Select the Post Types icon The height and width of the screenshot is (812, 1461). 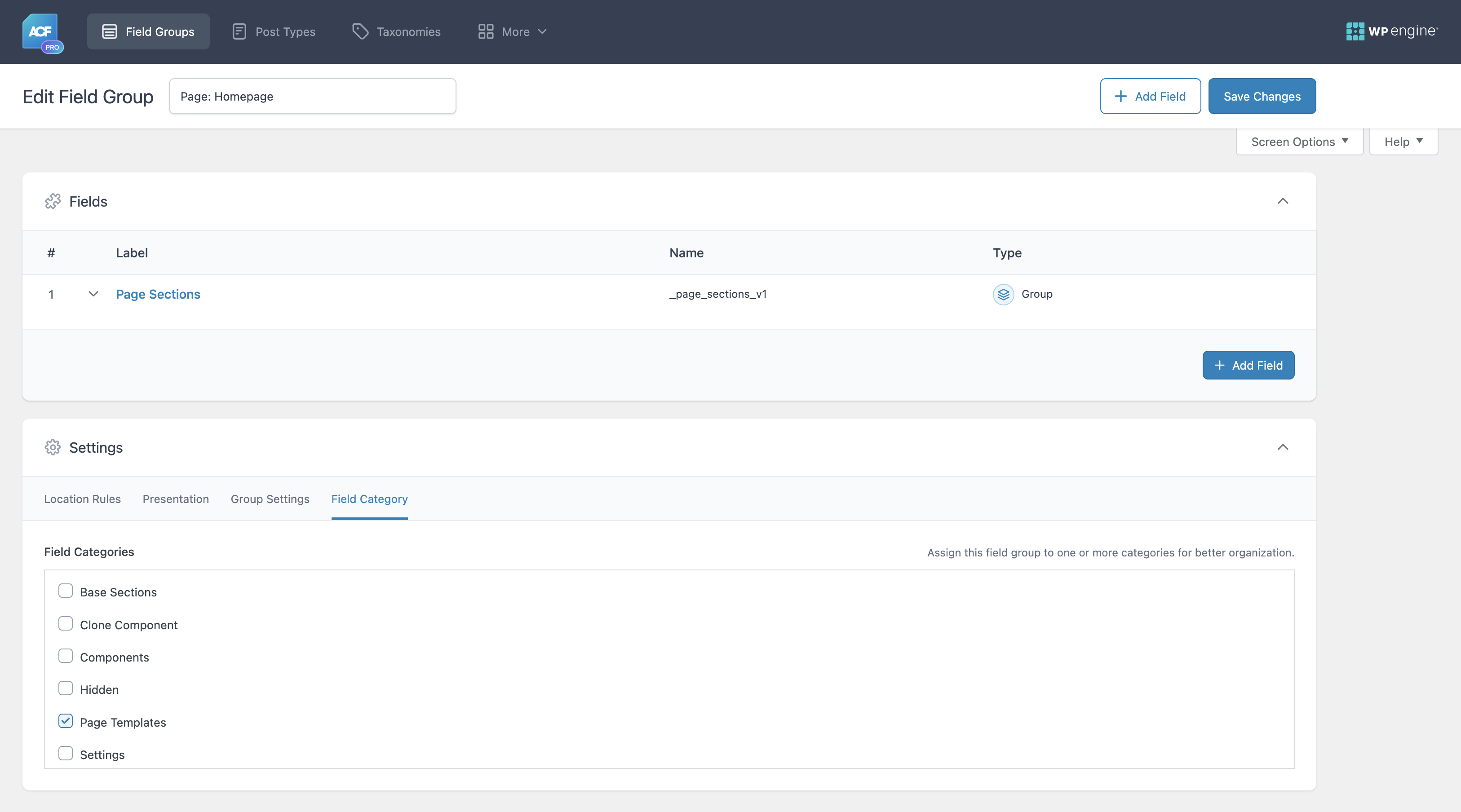coord(239,32)
